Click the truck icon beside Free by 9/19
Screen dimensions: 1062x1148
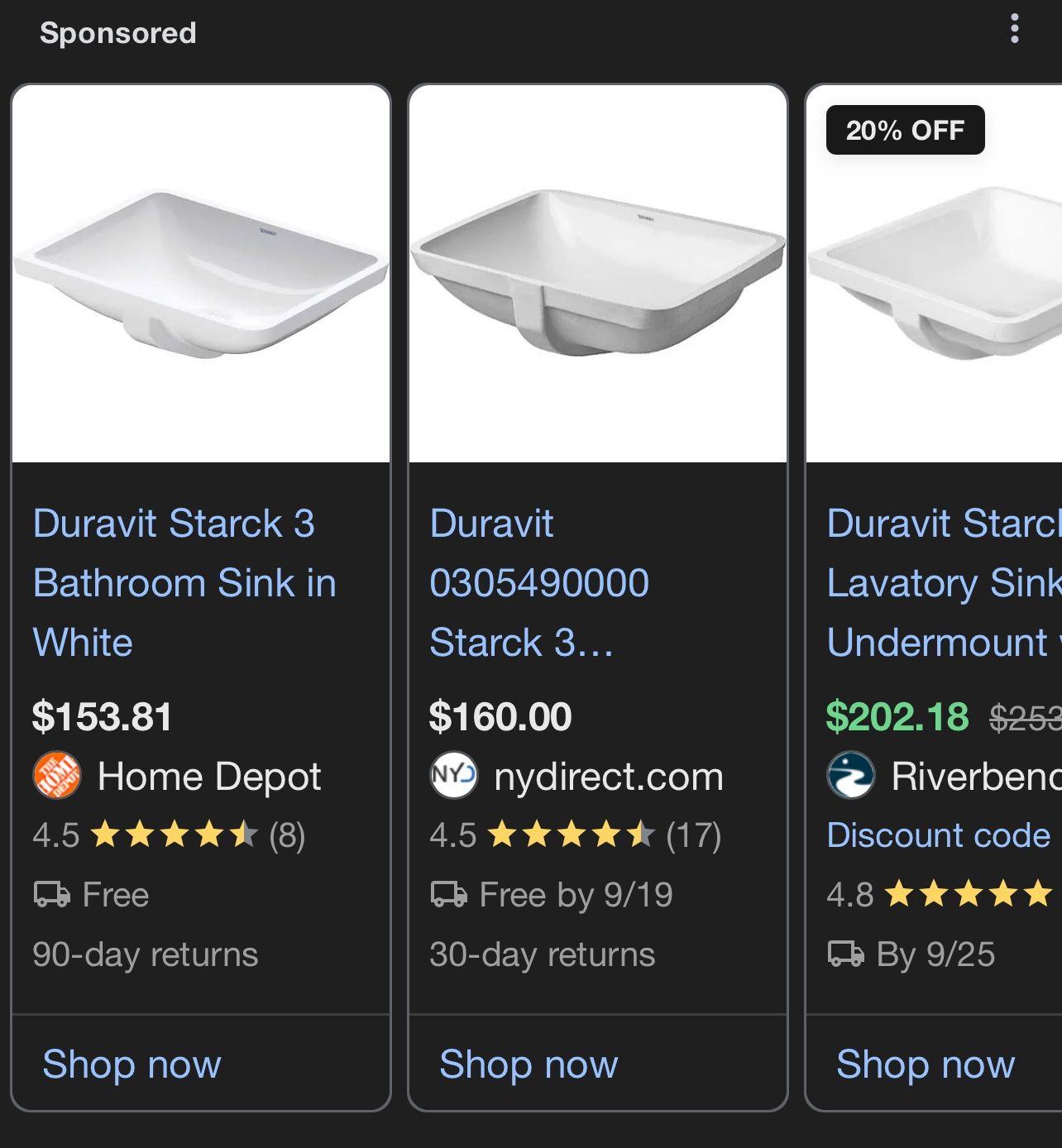tap(449, 894)
